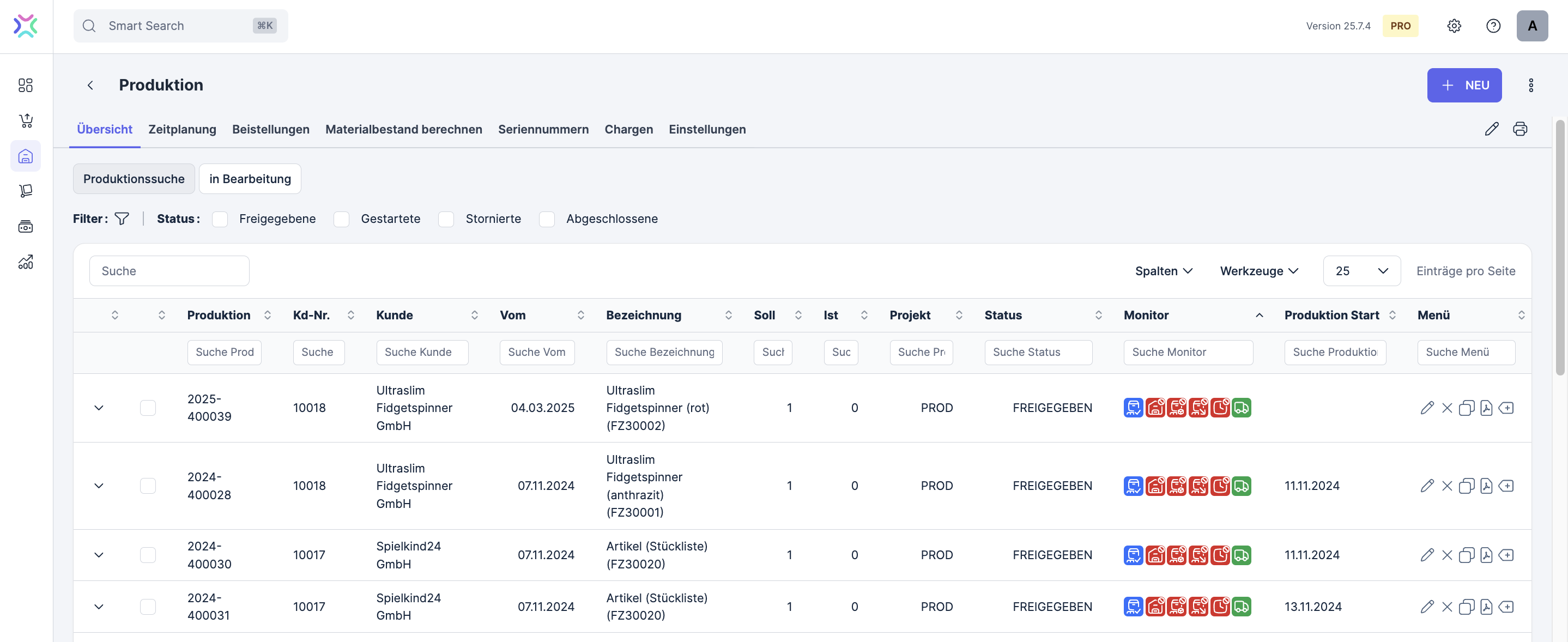Switch to the Zeitplanung tab
Image resolution: width=1568 pixels, height=642 pixels.
pos(182,129)
